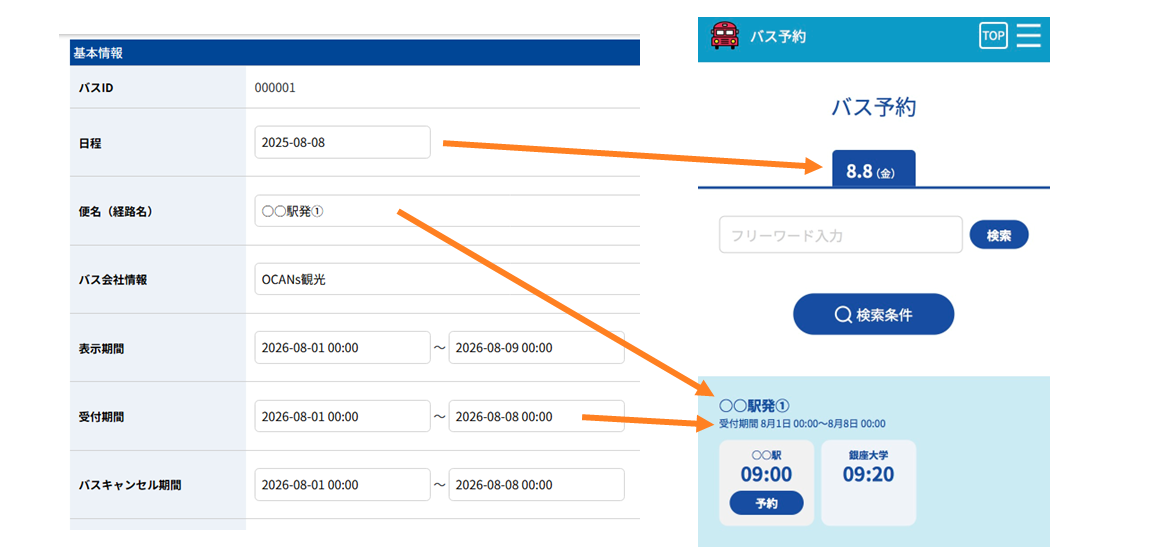The width and height of the screenshot is (1167, 550).
Task: Click 表示期間 end field 2026-08-09 00:00
Action: [537, 348]
